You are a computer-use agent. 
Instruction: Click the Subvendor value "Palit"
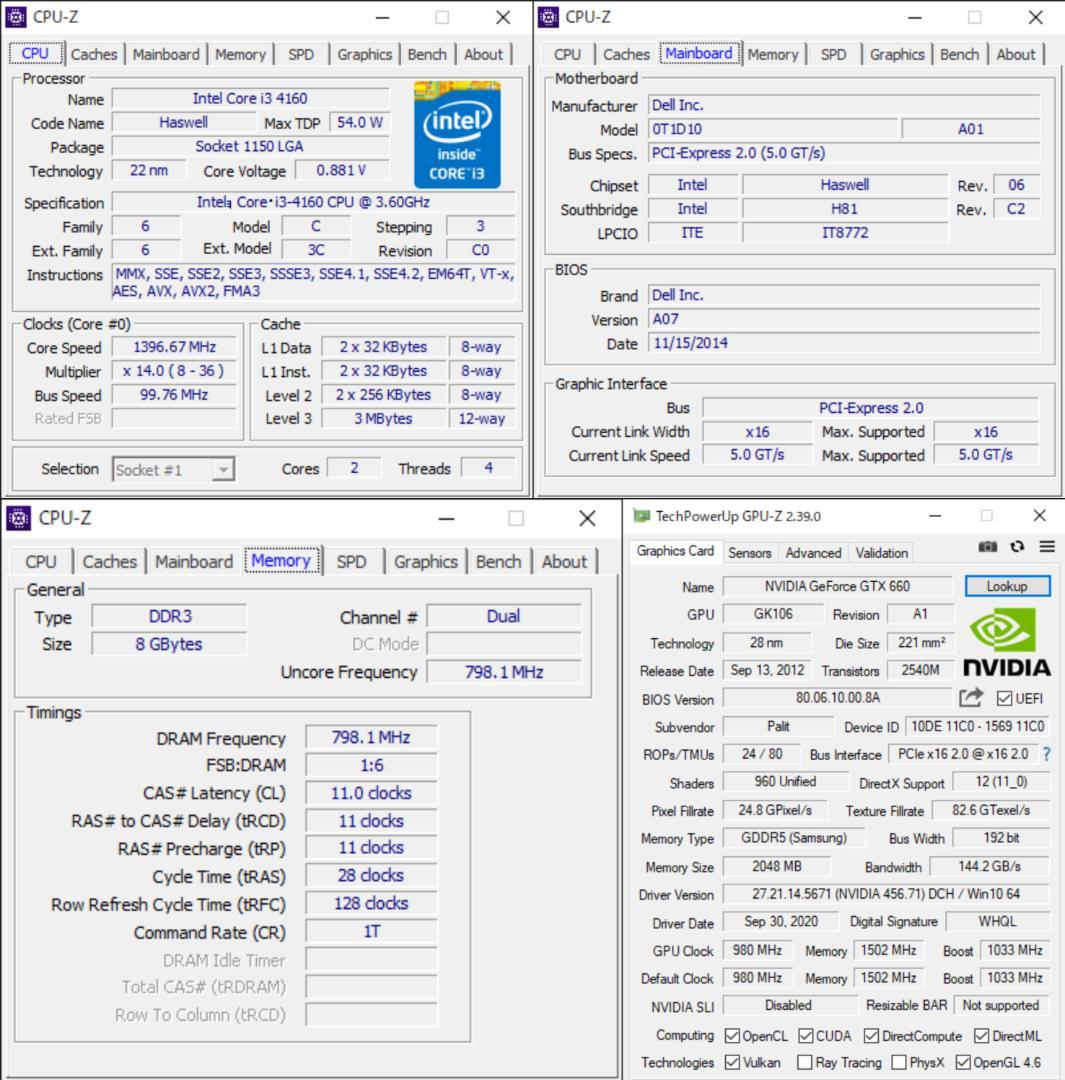[x=778, y=727]
